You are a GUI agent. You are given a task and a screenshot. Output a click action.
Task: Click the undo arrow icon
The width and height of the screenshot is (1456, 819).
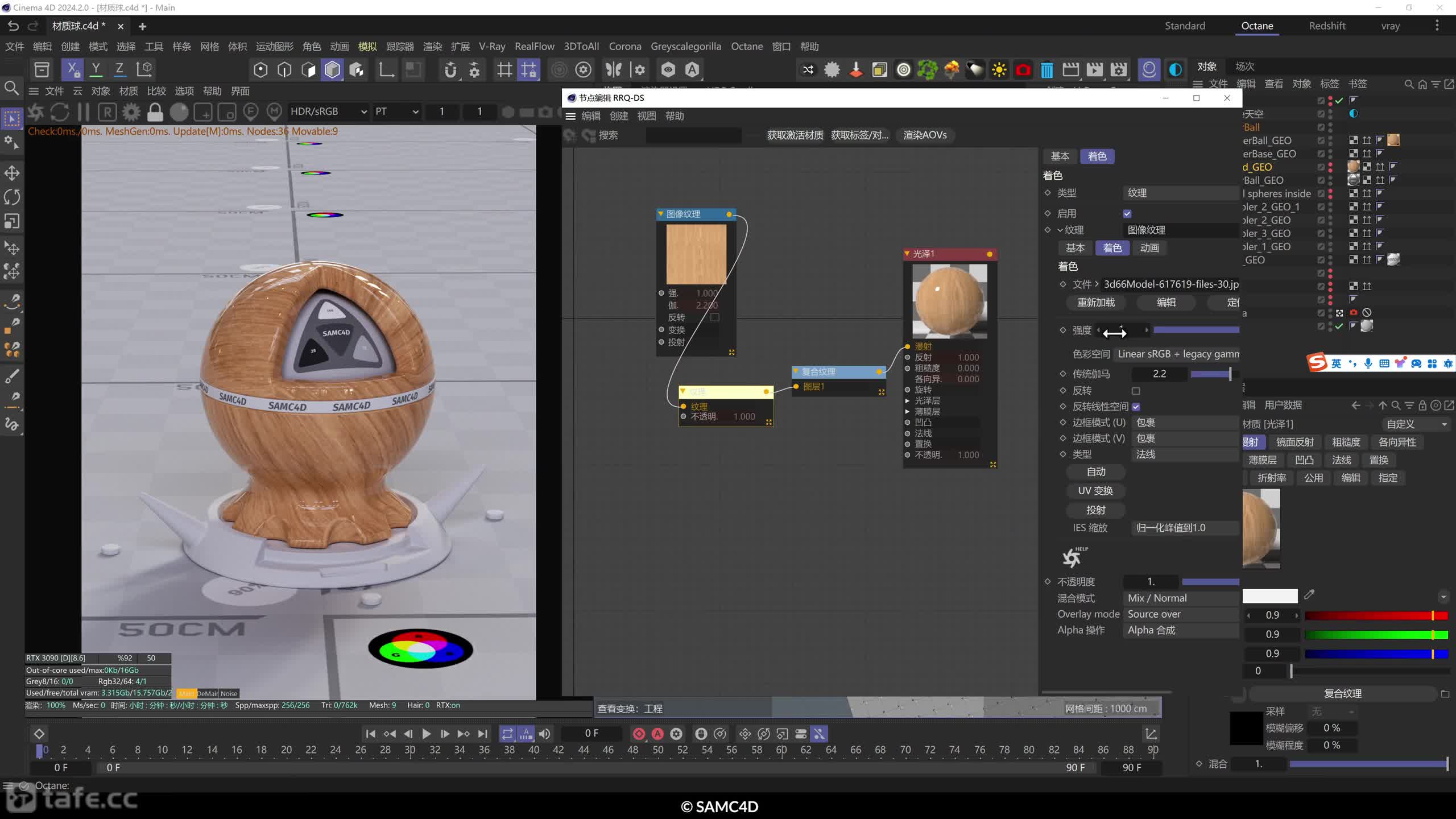pos(13,26)
